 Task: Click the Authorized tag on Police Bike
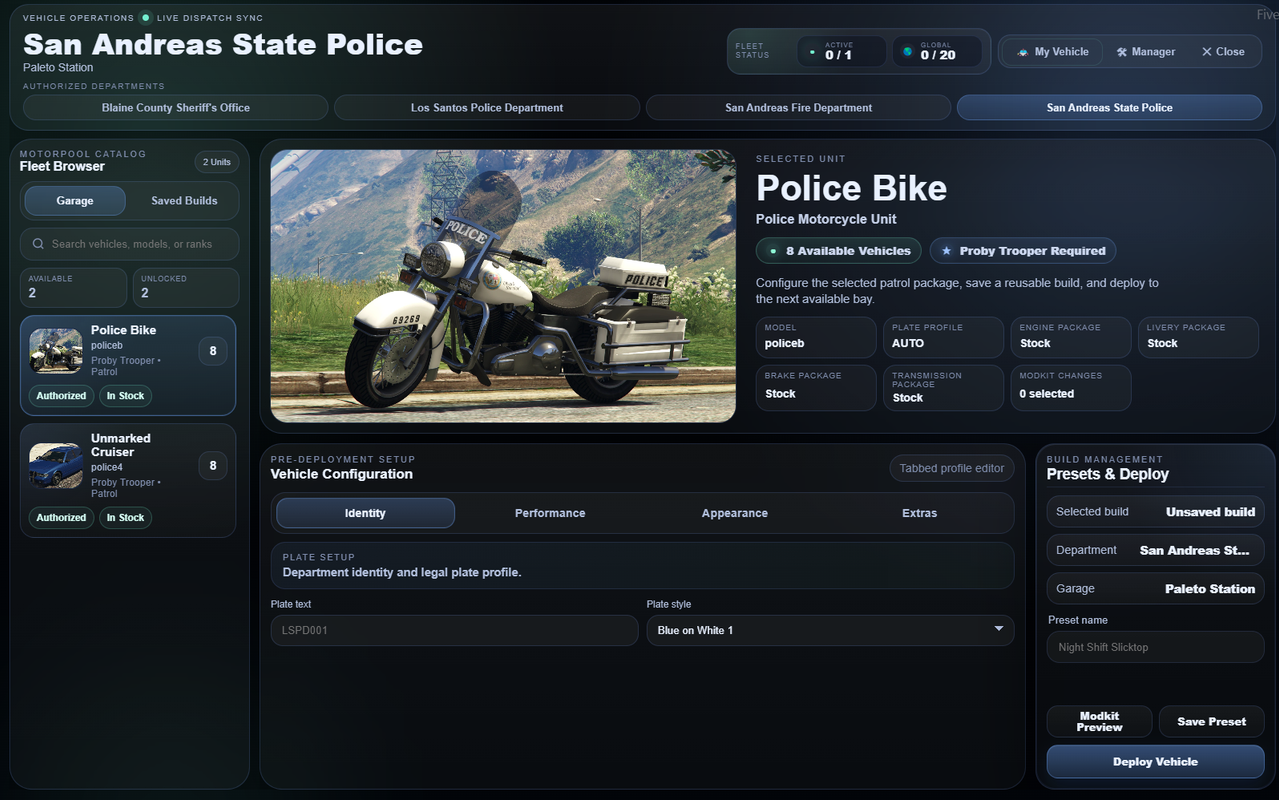[61, 396]
